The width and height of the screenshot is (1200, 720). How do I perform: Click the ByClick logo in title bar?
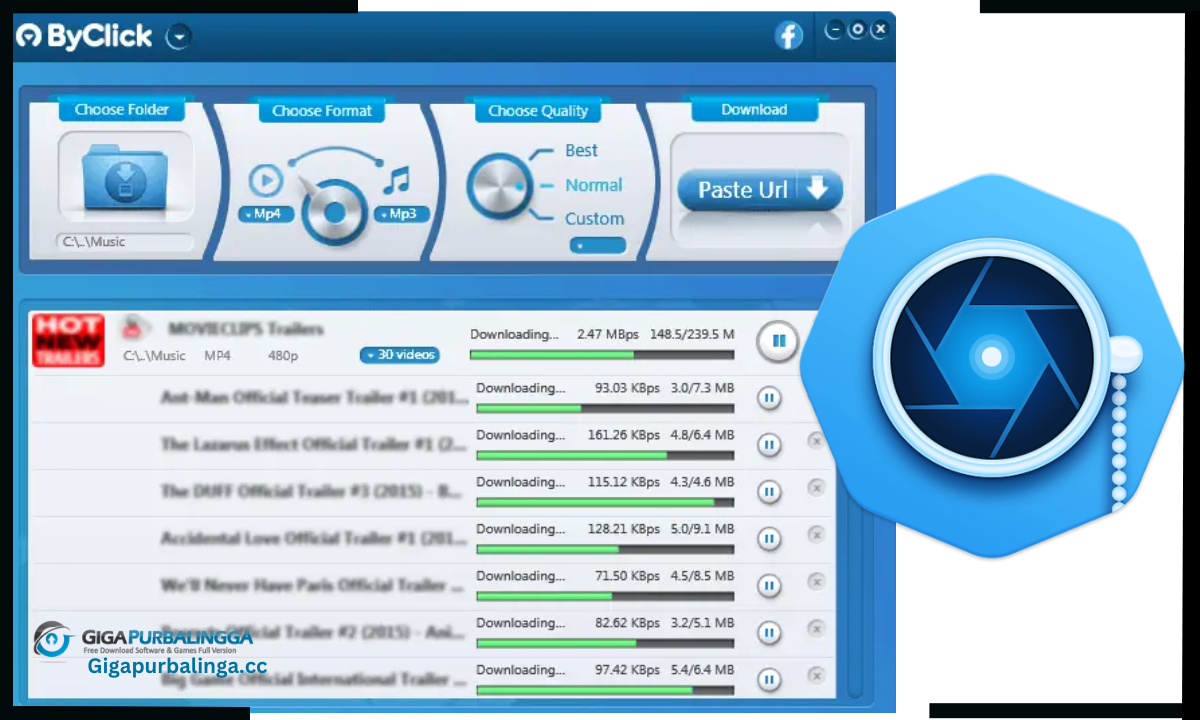84,37
